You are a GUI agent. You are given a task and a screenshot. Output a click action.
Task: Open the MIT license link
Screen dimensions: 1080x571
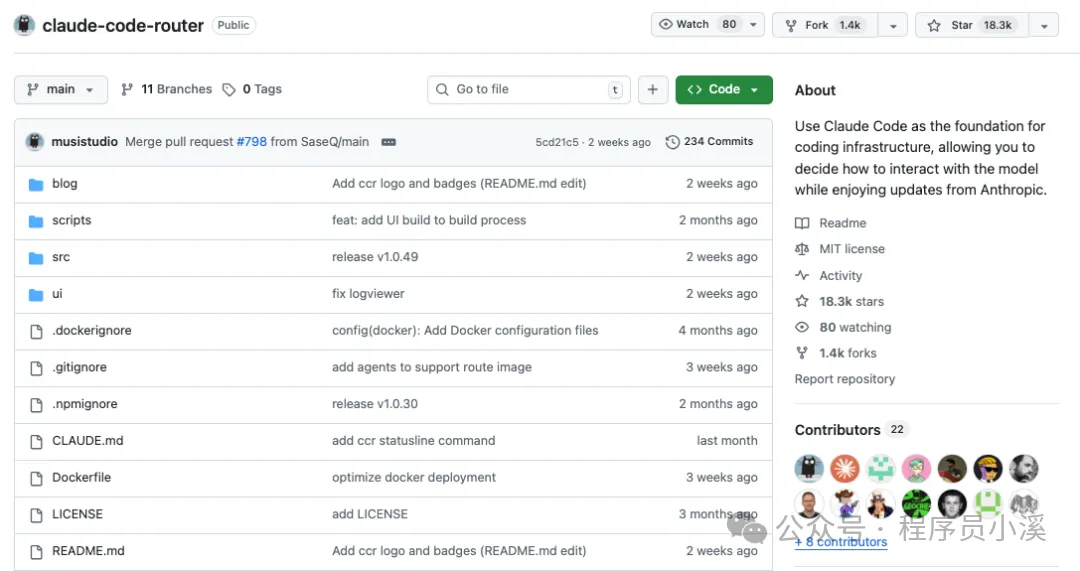tap(840, 249)
